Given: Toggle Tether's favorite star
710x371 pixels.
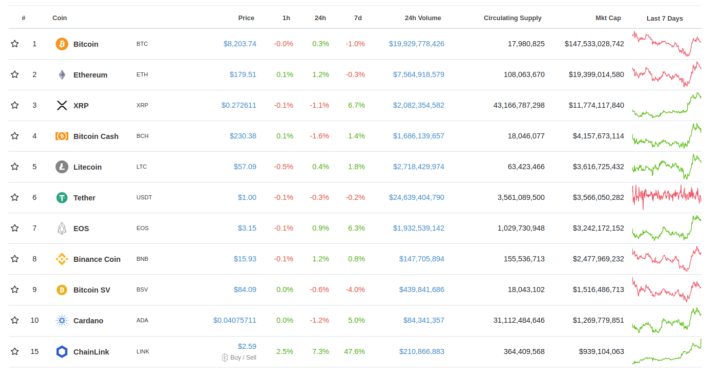Looking at the screenshot, I should pyautogui.click(x=15, y=198).
